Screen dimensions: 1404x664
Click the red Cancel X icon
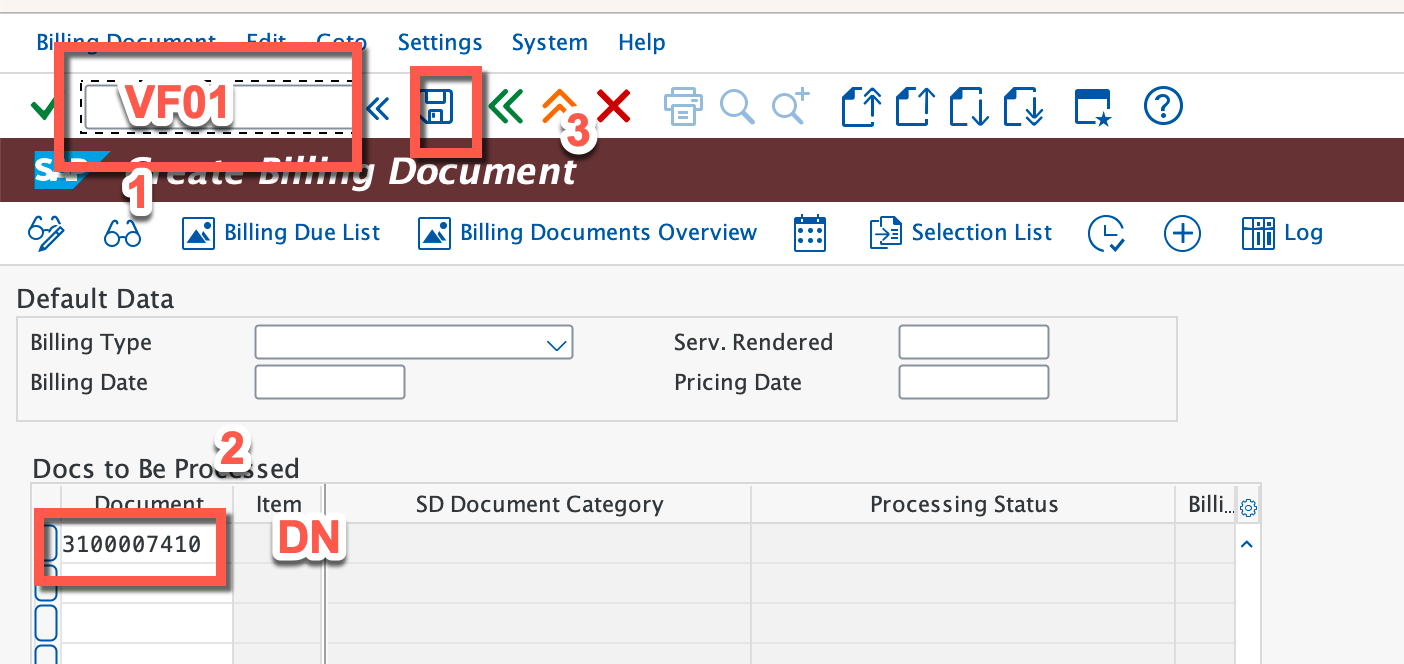613,106
